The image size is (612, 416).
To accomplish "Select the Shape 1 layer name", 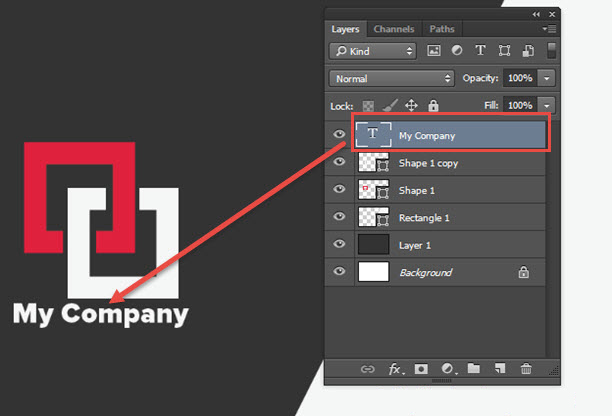I will coord(416,190).
